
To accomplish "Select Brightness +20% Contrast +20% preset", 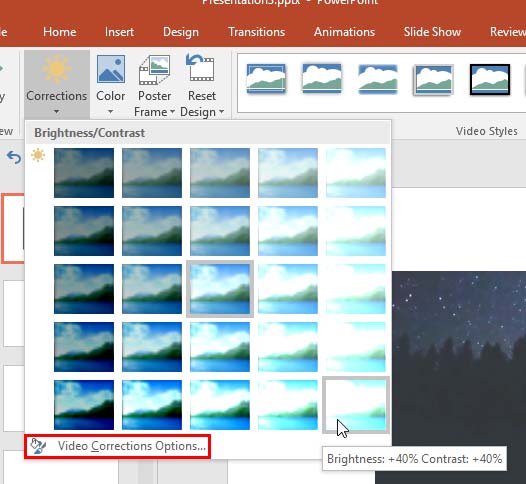I will (x=288, y=347).
